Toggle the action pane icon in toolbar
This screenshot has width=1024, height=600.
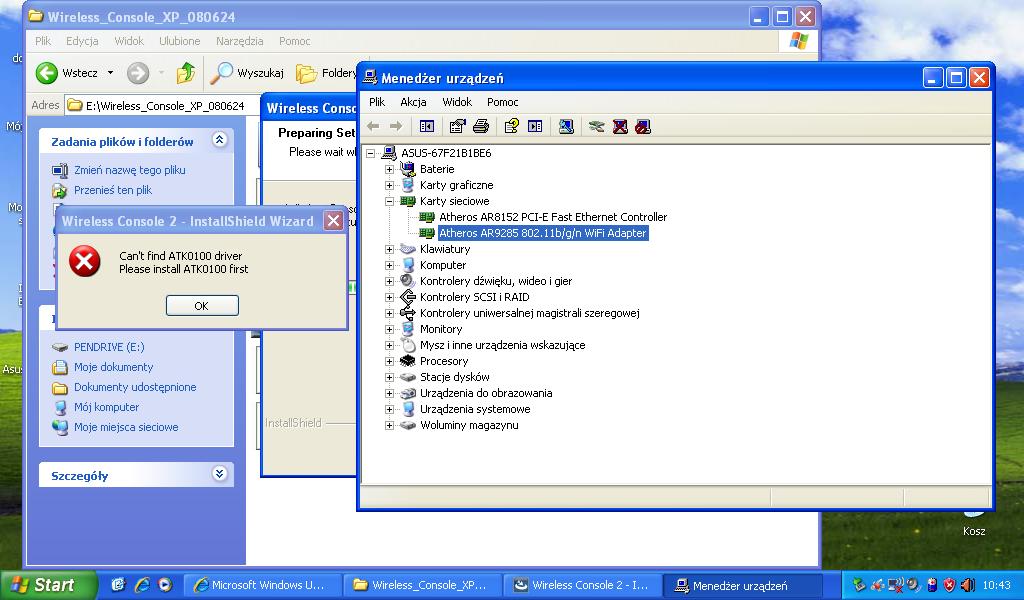click(x=535, y=127)
